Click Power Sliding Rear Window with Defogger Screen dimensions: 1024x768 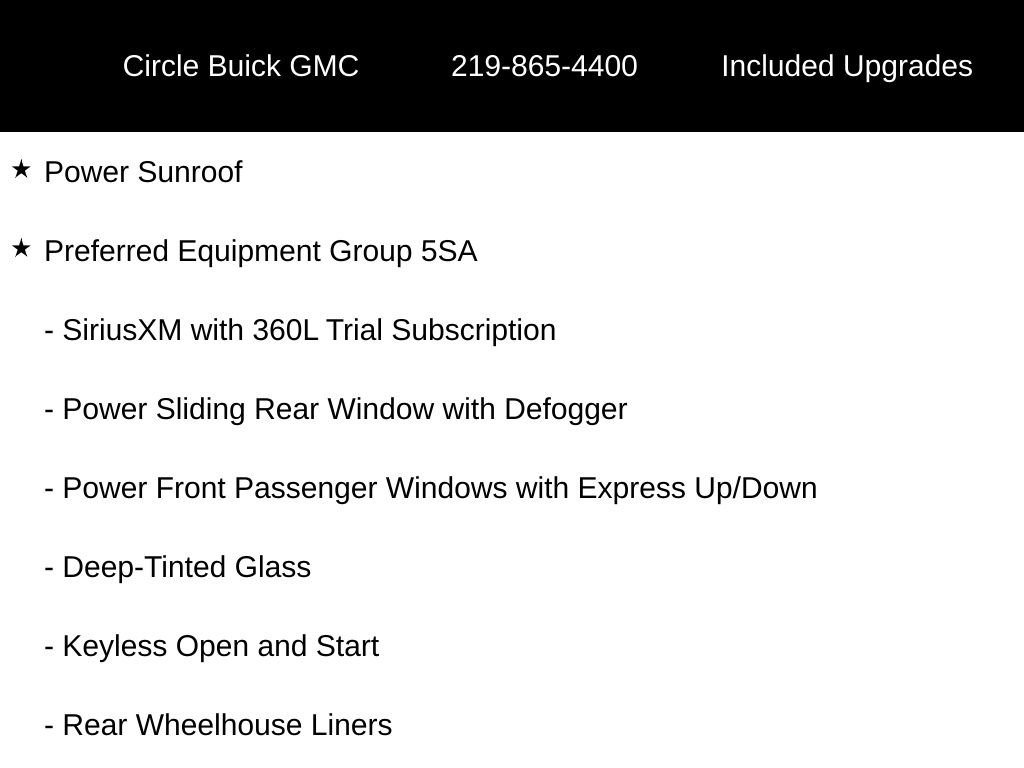pos(345,409)
